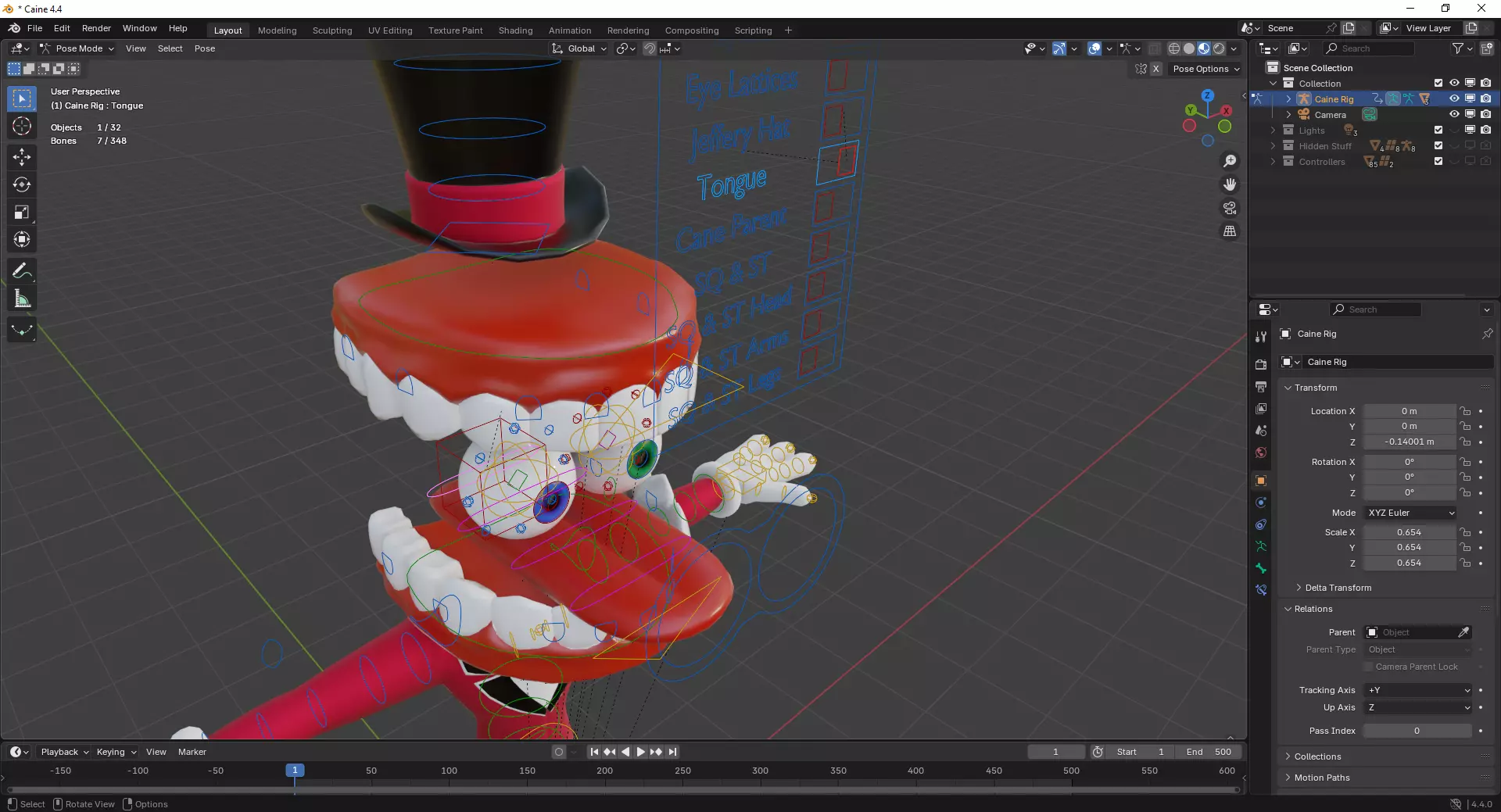Open the Keying popover in timeline
The image size is (1501, 812).
click(x=116, y=752)
